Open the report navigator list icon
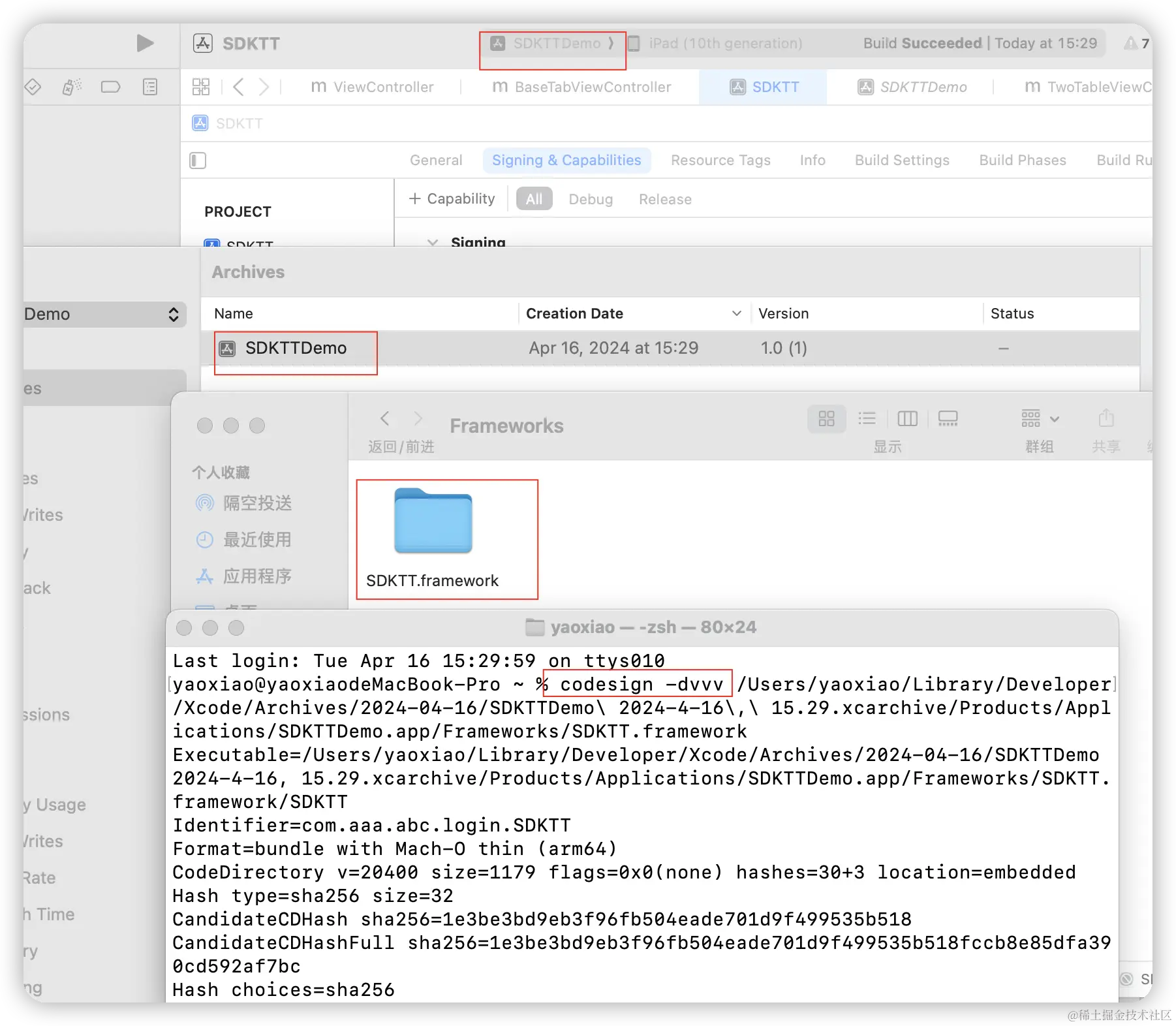Screen dimensions: 1176x1026 150,87
